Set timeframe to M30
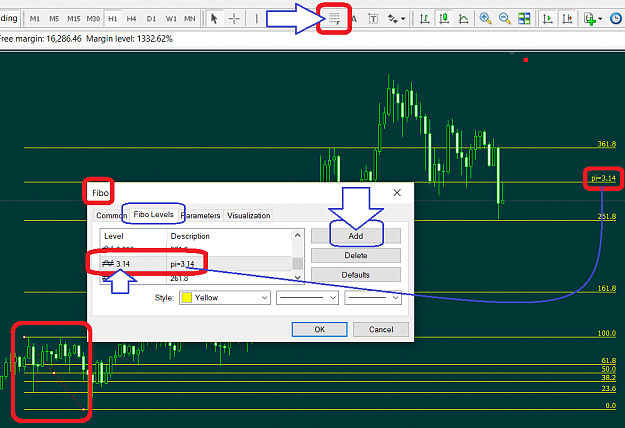The height and width of the screenshot is (428, 625). [x=93, y=18]
